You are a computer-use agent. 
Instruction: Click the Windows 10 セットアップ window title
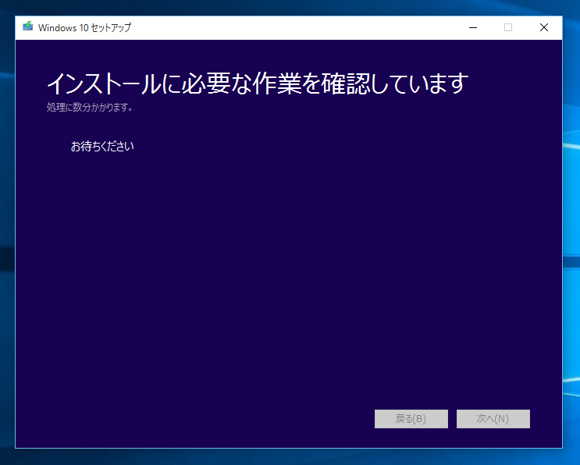point(85,28)
